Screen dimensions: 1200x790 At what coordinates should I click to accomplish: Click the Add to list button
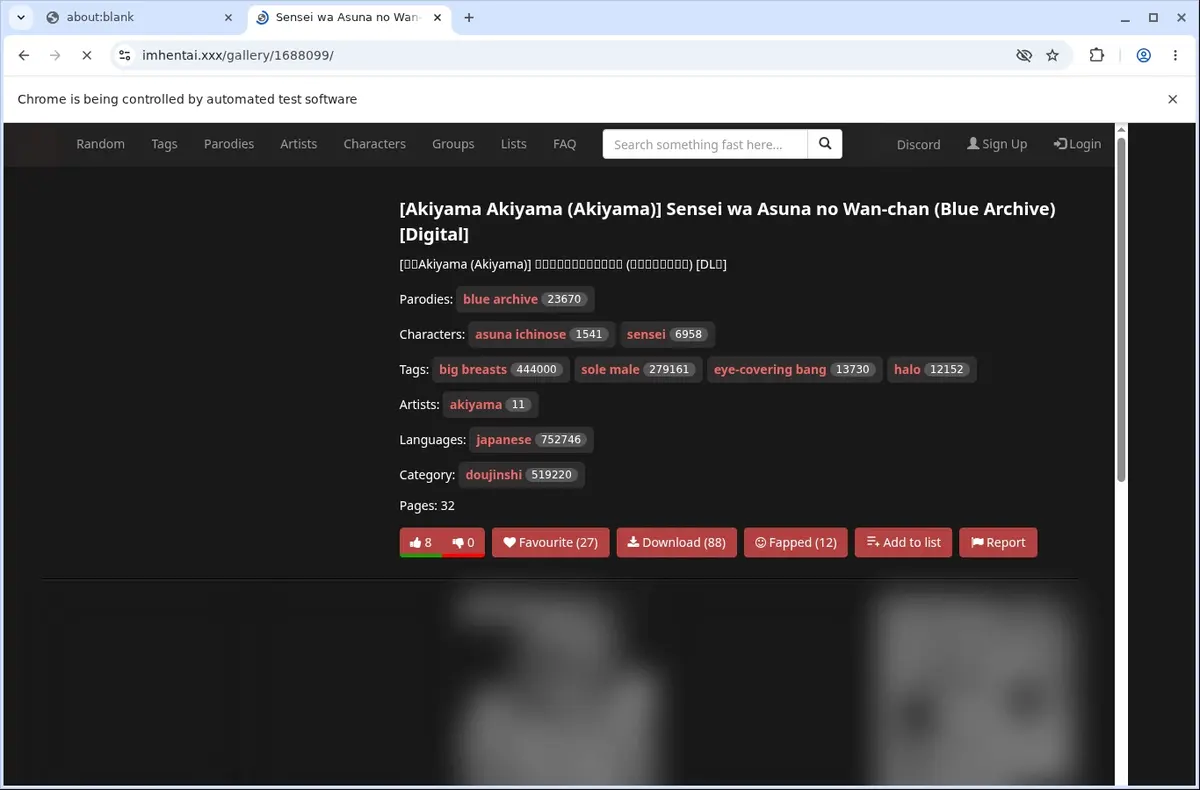pyautogui.click(x=903, y=542)
